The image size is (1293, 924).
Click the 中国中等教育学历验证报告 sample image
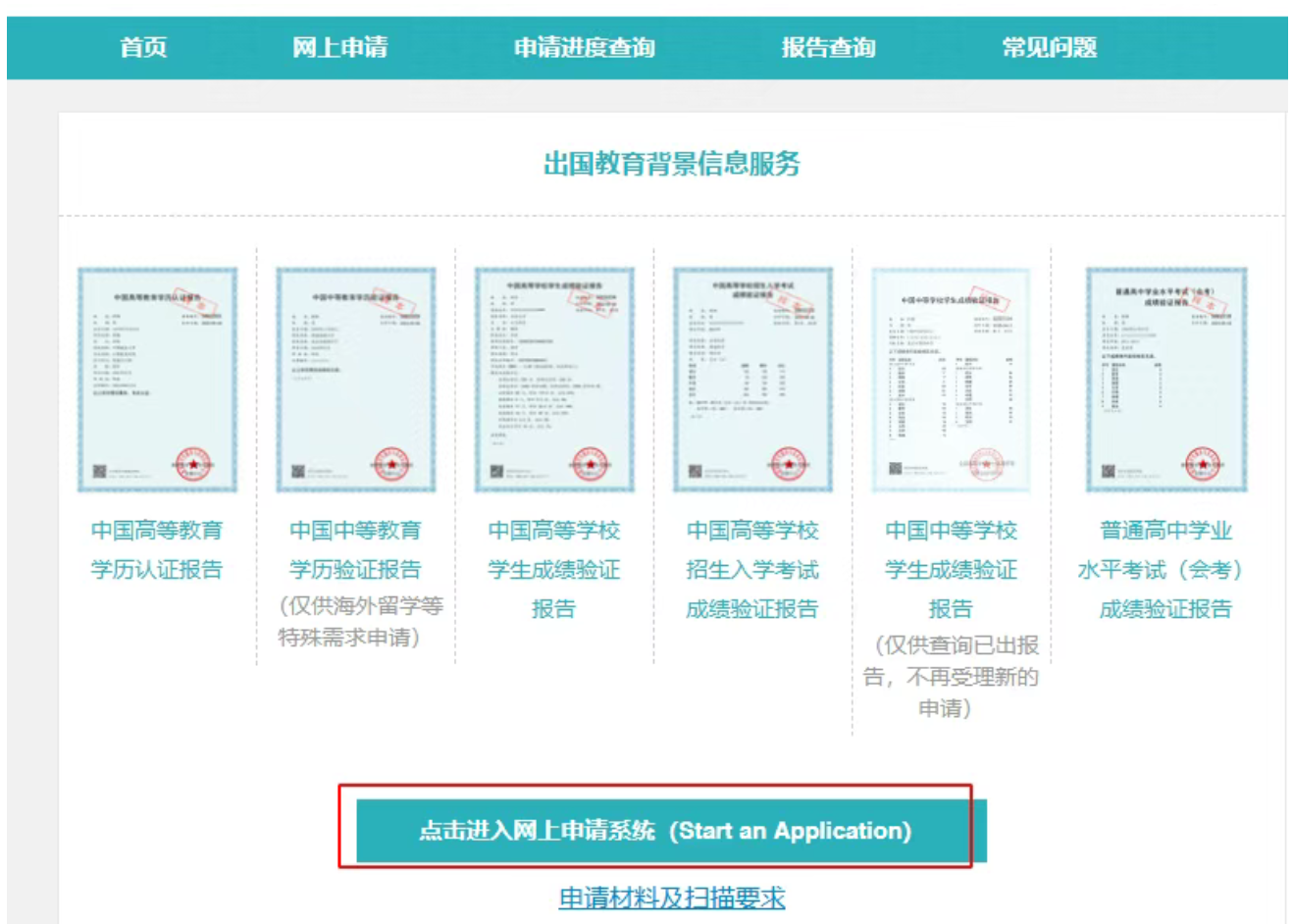point(356,379)
